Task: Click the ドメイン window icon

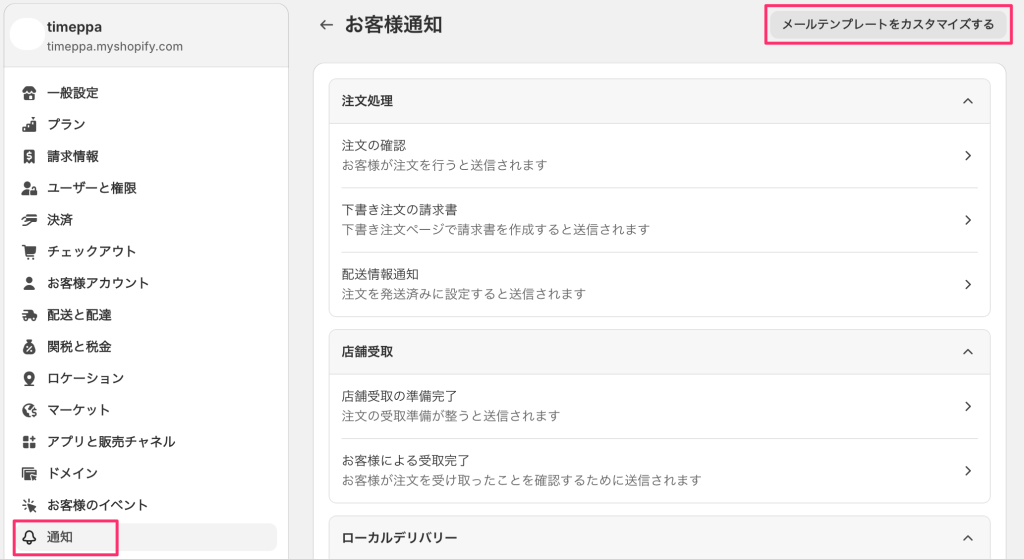Action: click(x=29, y=473)
